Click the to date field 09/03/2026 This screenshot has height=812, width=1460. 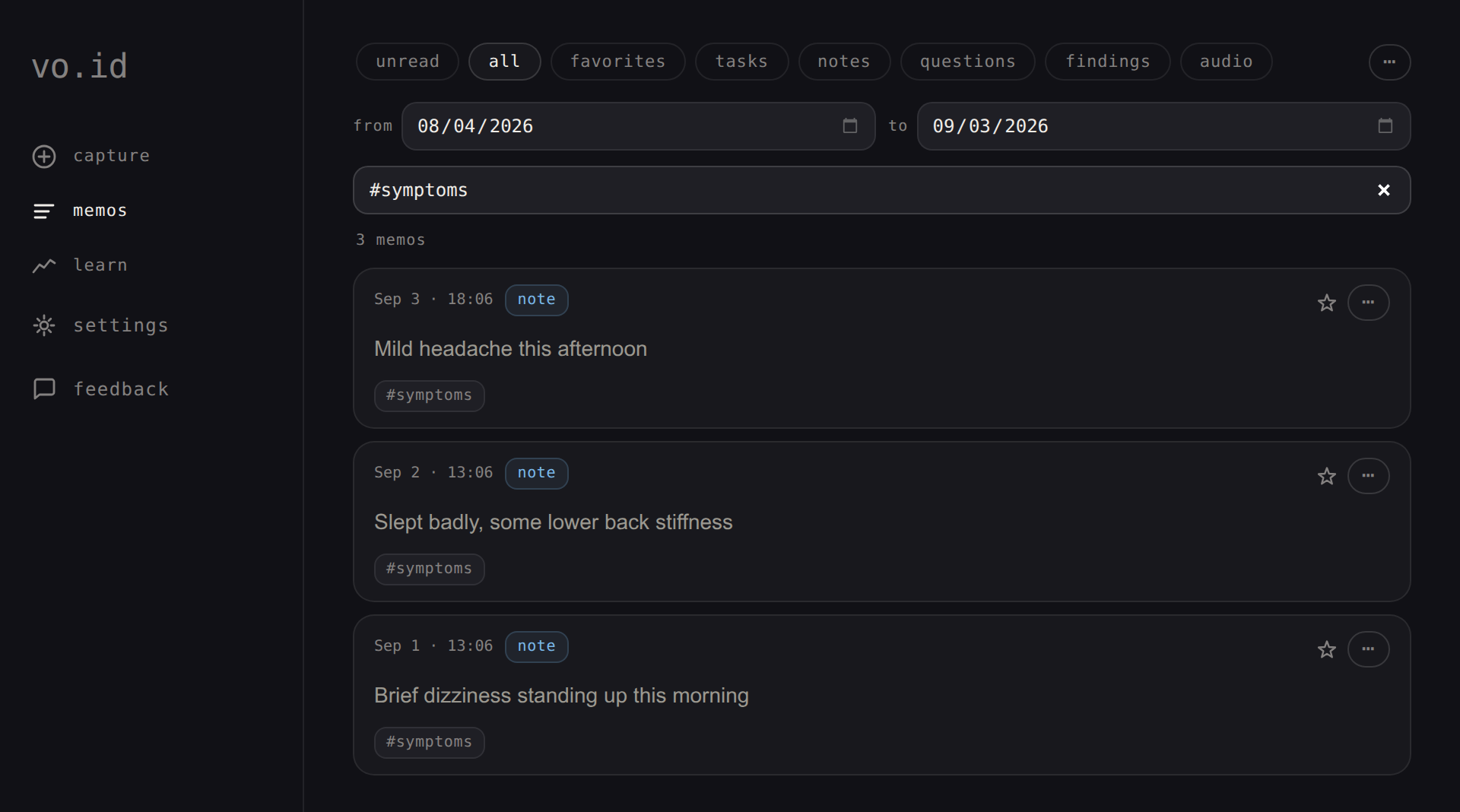(1163, 126)
